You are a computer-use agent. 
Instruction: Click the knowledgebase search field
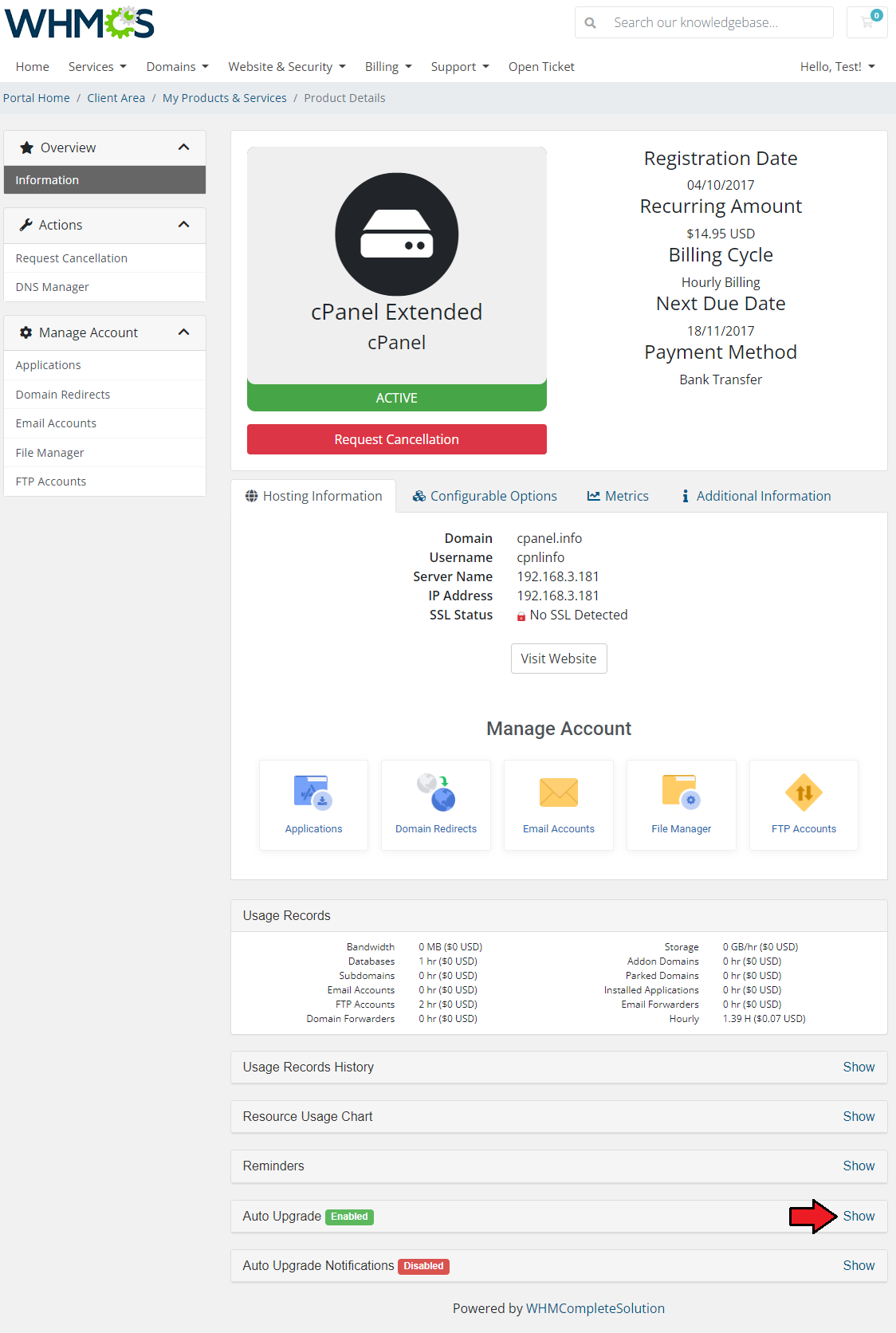click(717, 22)
